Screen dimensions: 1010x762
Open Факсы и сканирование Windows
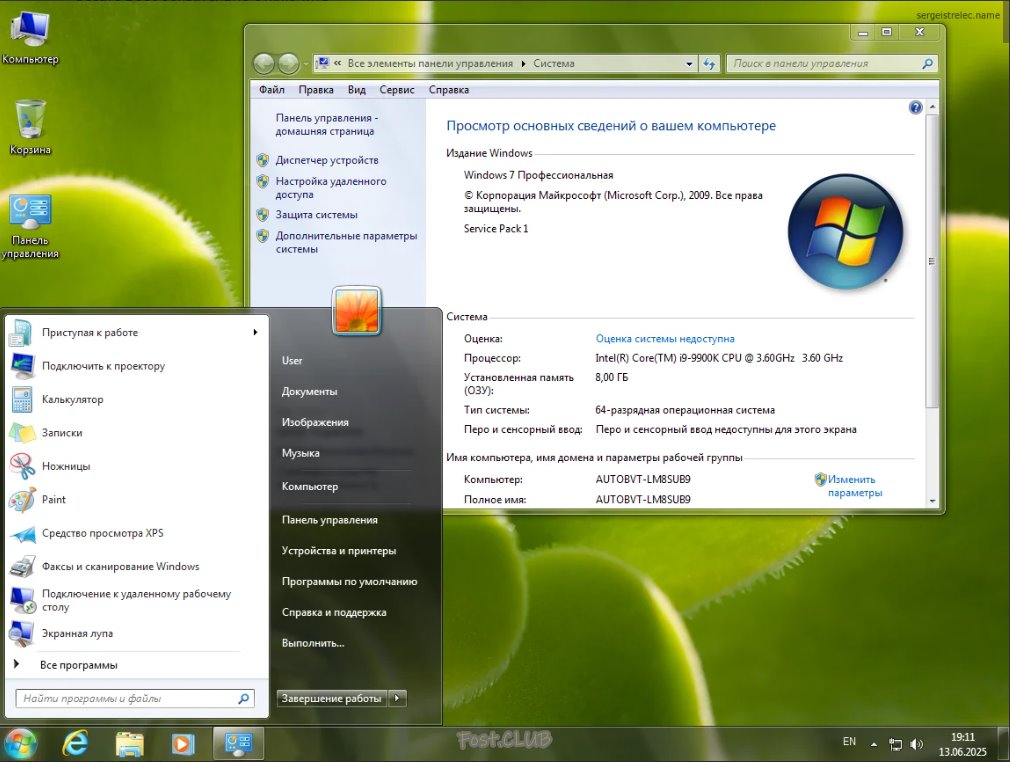135,567
